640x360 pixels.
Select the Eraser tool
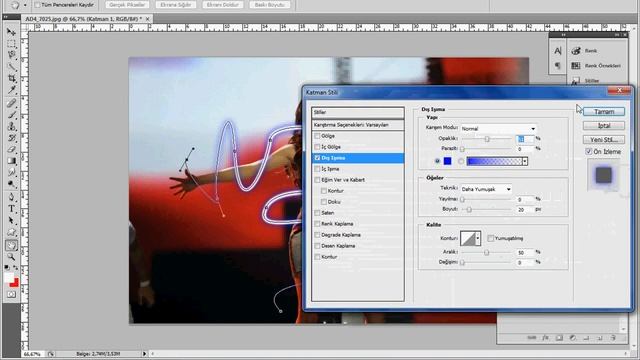coord(11,149)
